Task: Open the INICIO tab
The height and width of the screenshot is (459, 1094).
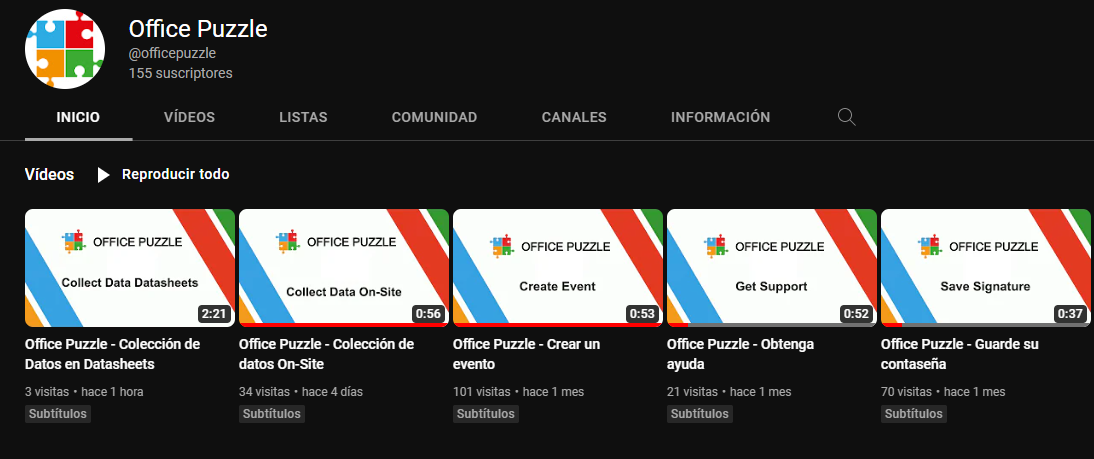Action: [78, 117]
